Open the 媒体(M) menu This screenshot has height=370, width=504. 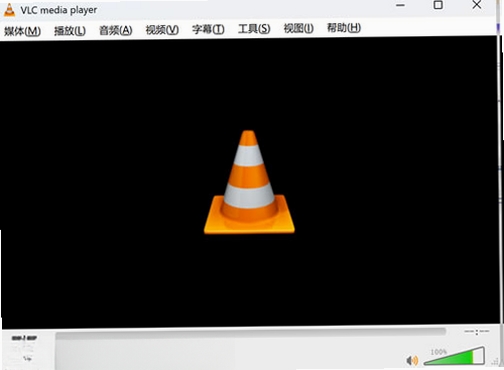pyautogui.click(x=22, y=31)
